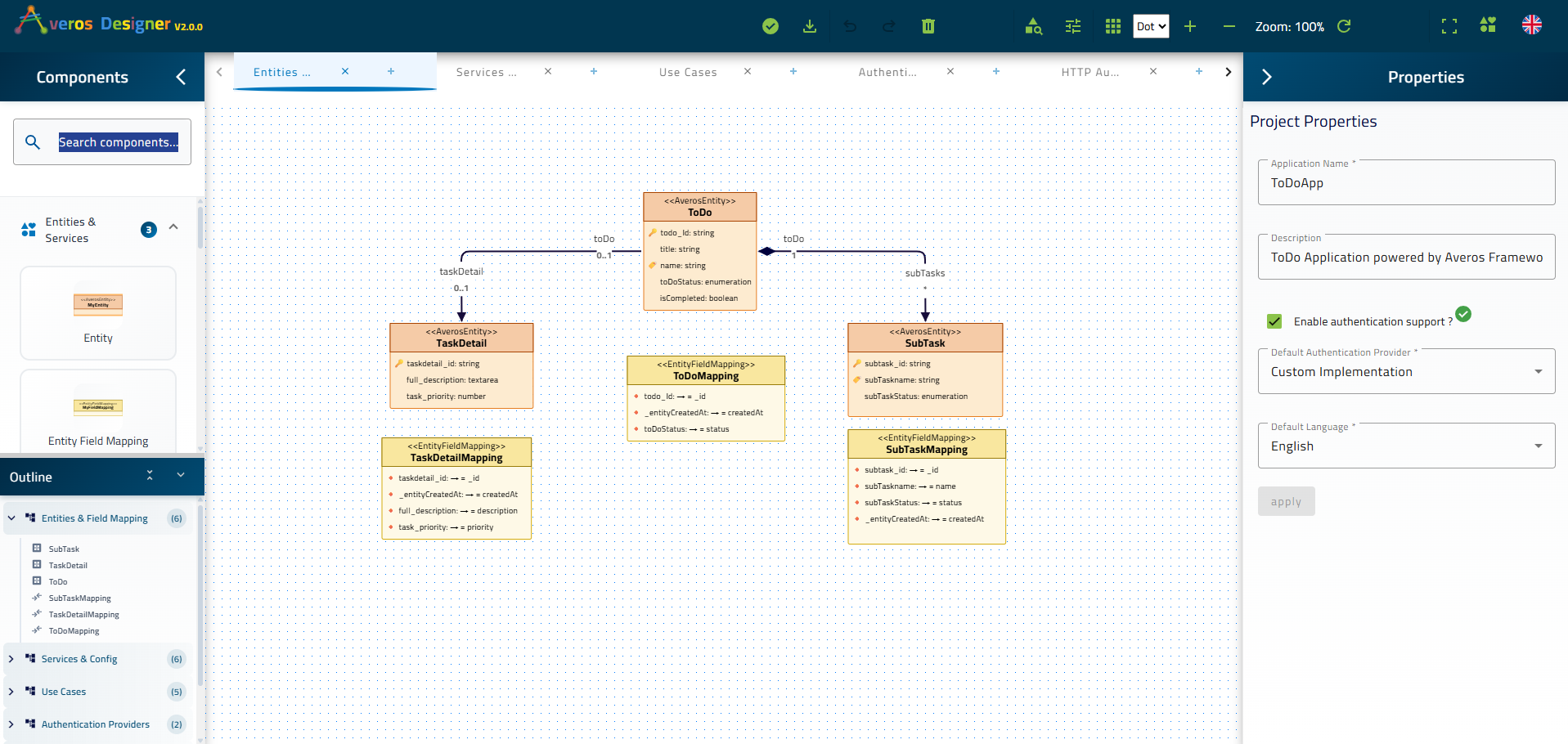
Task: Change language via UK flag icon
Action: (1532, 25)
